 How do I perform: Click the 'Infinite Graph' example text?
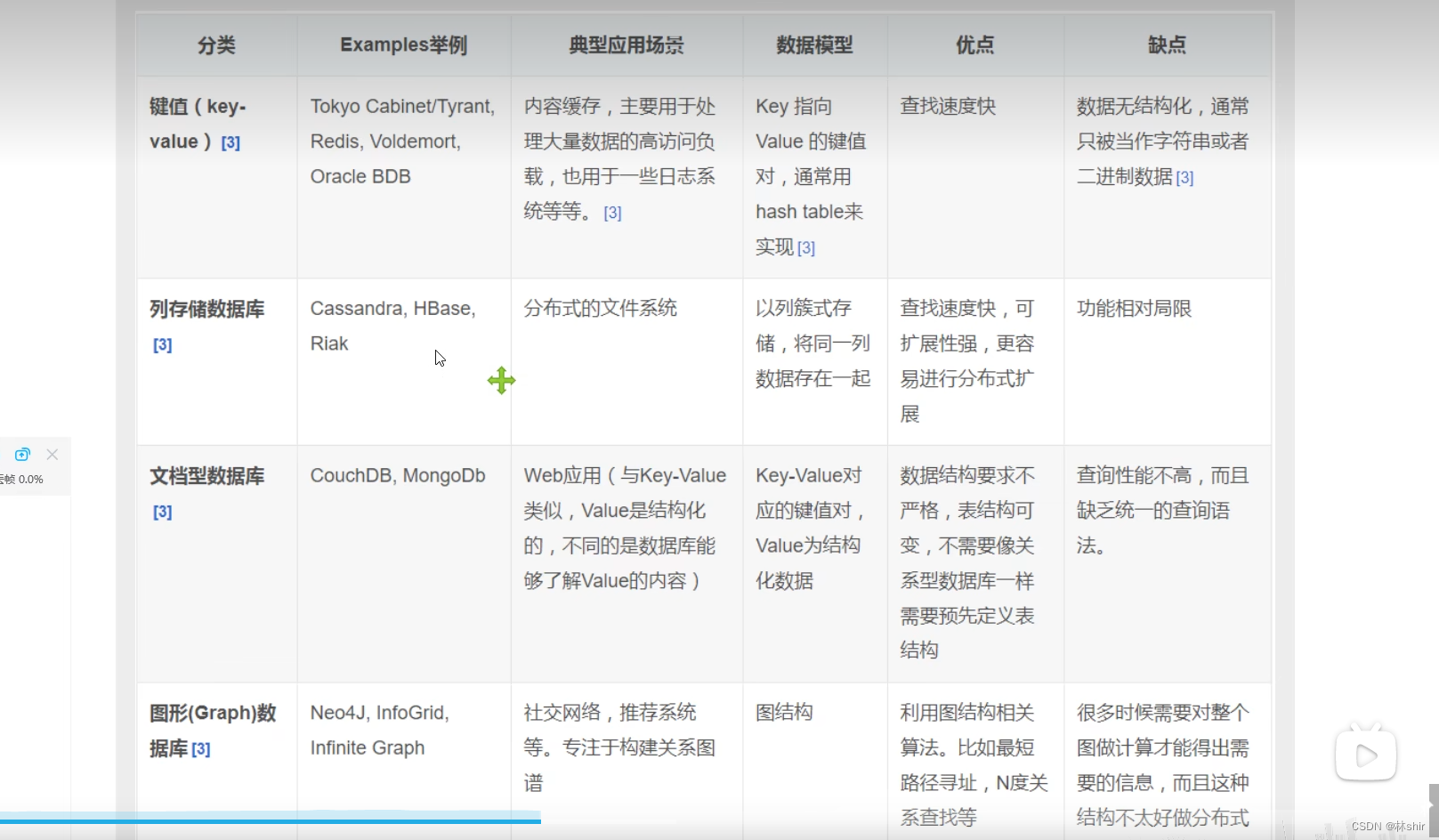(x=368, y=748)
